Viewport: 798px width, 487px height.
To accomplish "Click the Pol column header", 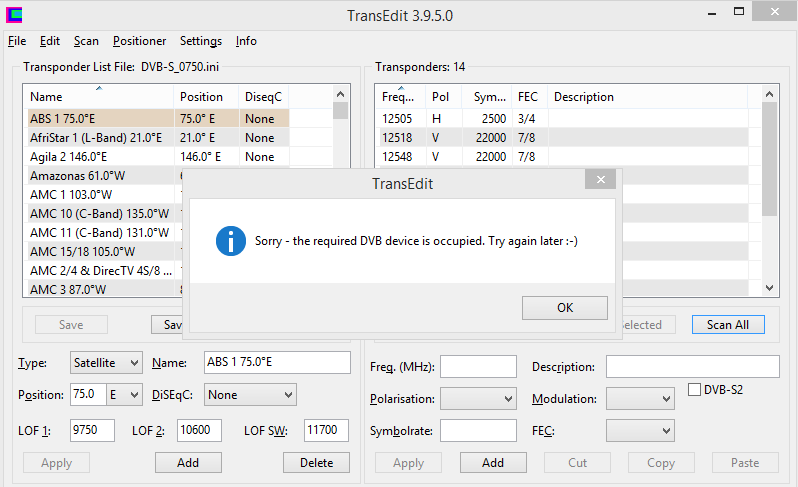I will [444, 97].
